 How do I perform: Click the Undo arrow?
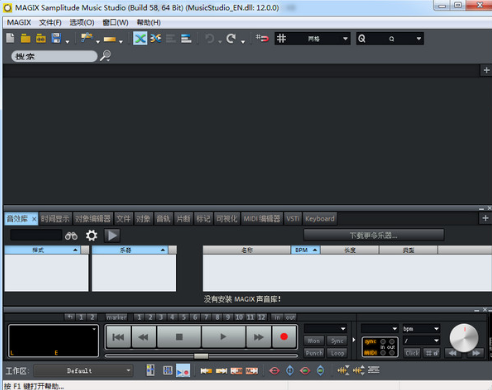pos(210,39)
